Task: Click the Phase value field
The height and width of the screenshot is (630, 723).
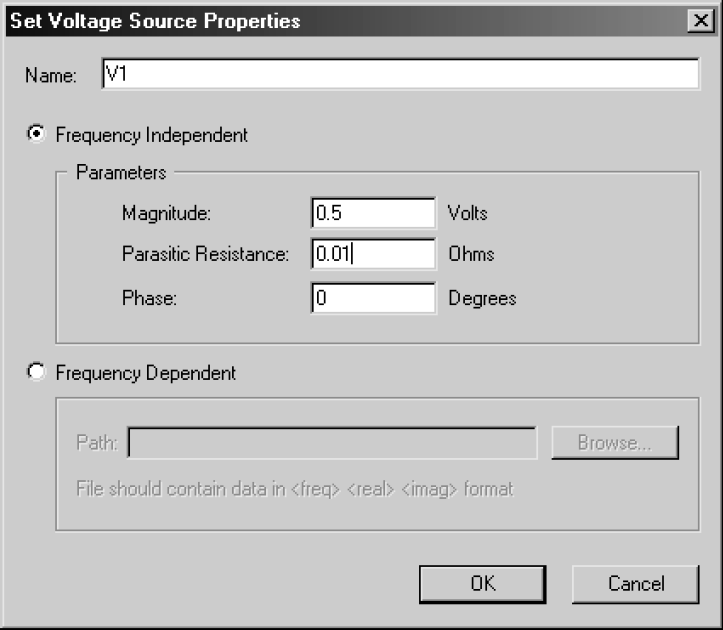Action: pos(372,298)
